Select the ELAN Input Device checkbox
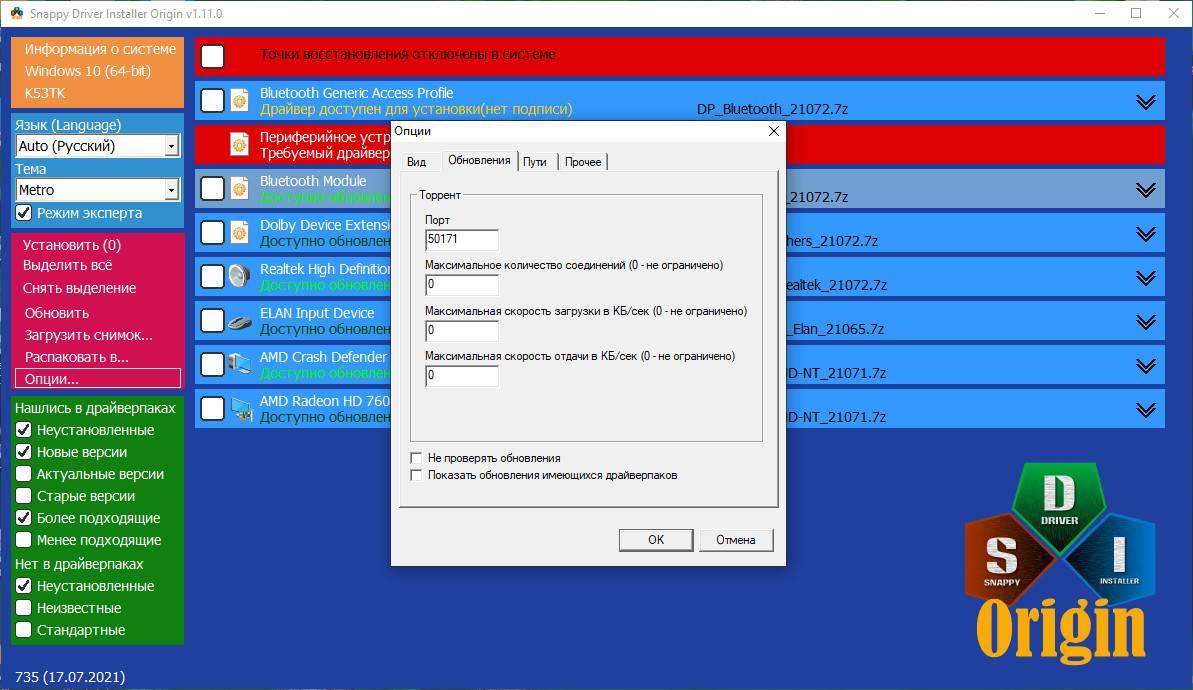Viewport: 1193px width, 690px height. pos(212,321)
